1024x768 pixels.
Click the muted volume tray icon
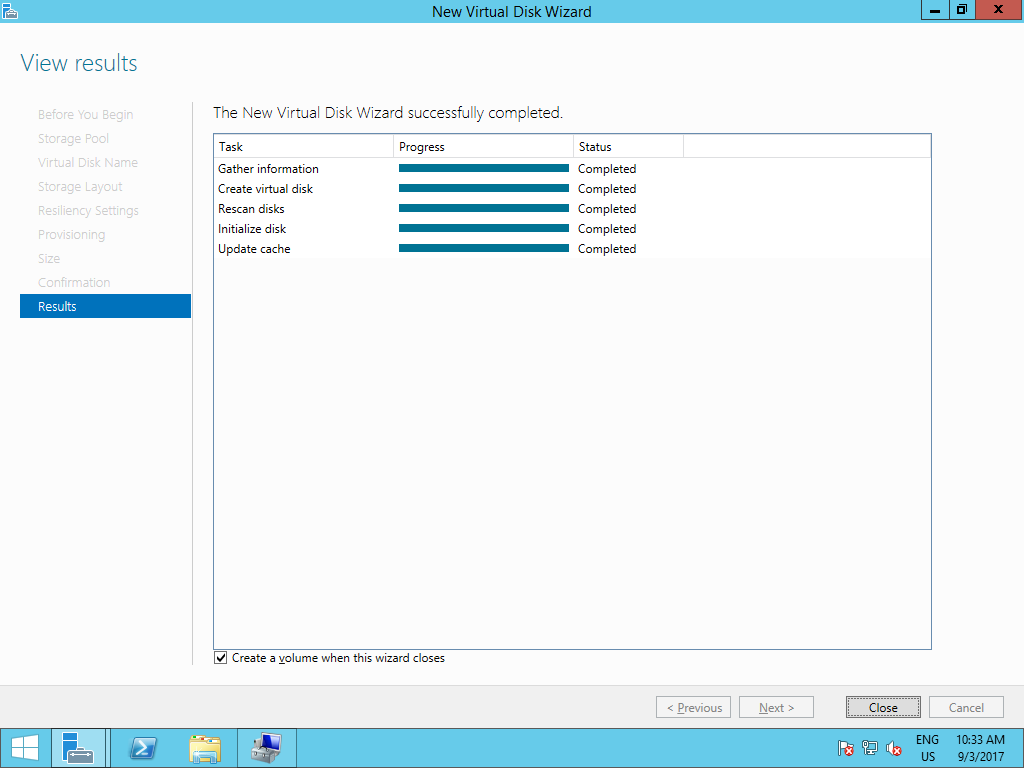pyautogui.click(x=893, y=748)
